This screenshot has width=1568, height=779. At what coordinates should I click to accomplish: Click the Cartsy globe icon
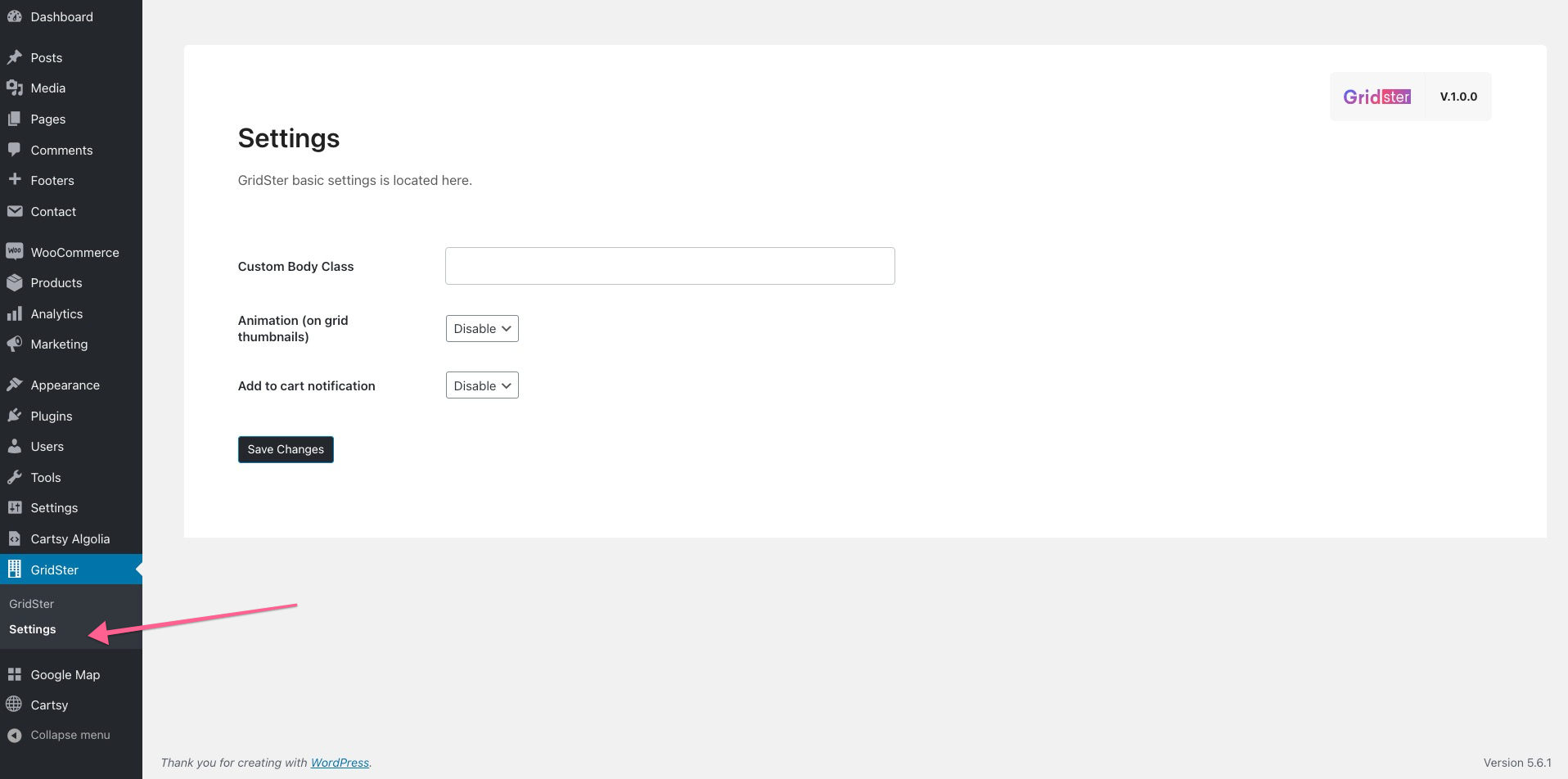point(14,705)
